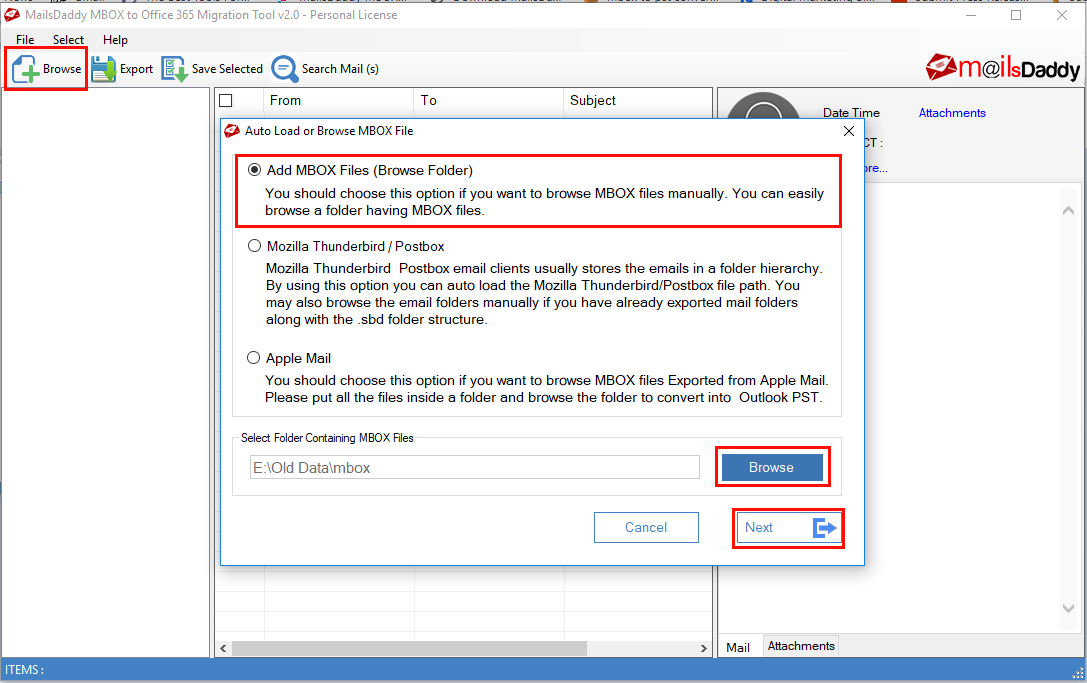Click the MBOX folder path input field

(475, 467)
